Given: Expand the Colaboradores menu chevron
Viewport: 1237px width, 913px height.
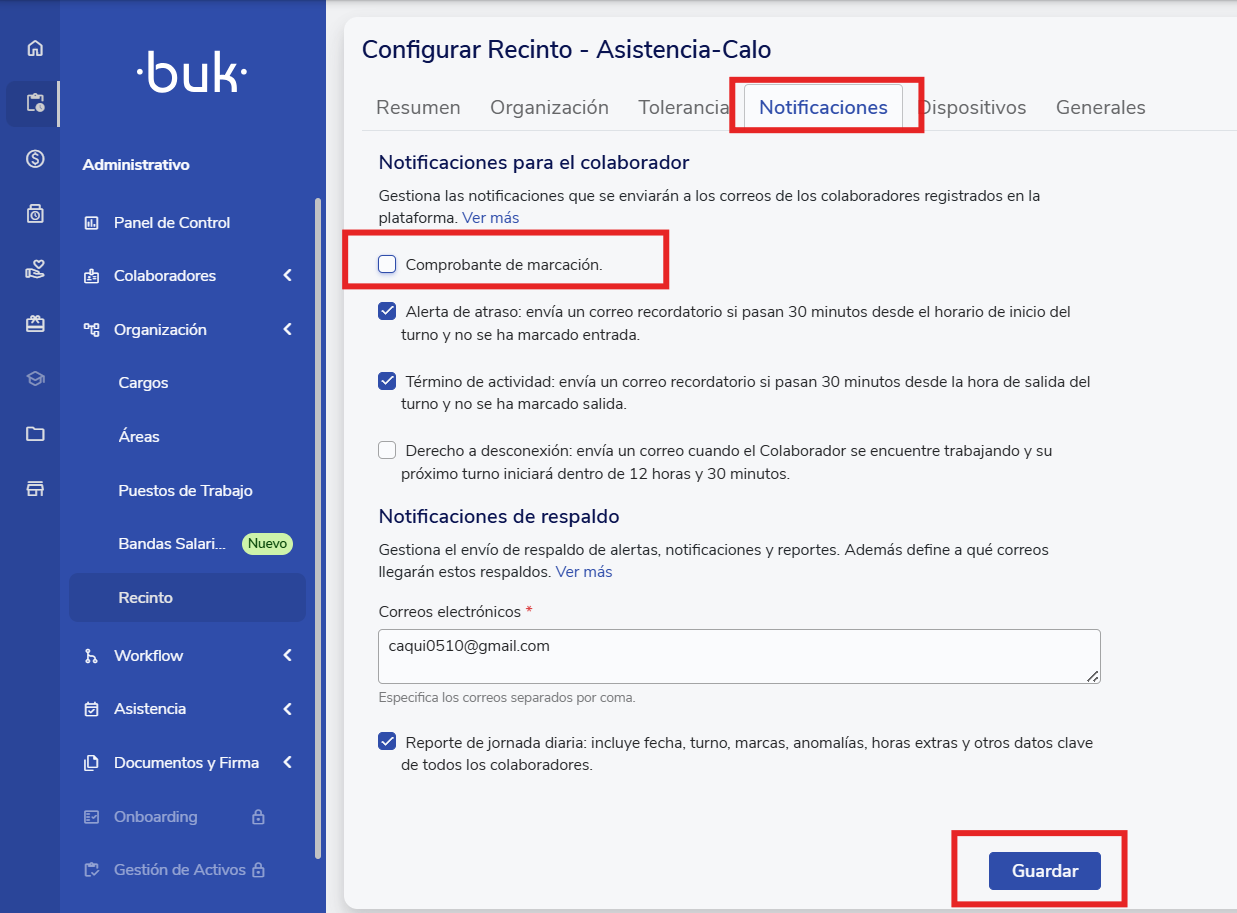Looking at the screenshot, I should (287, 276).
